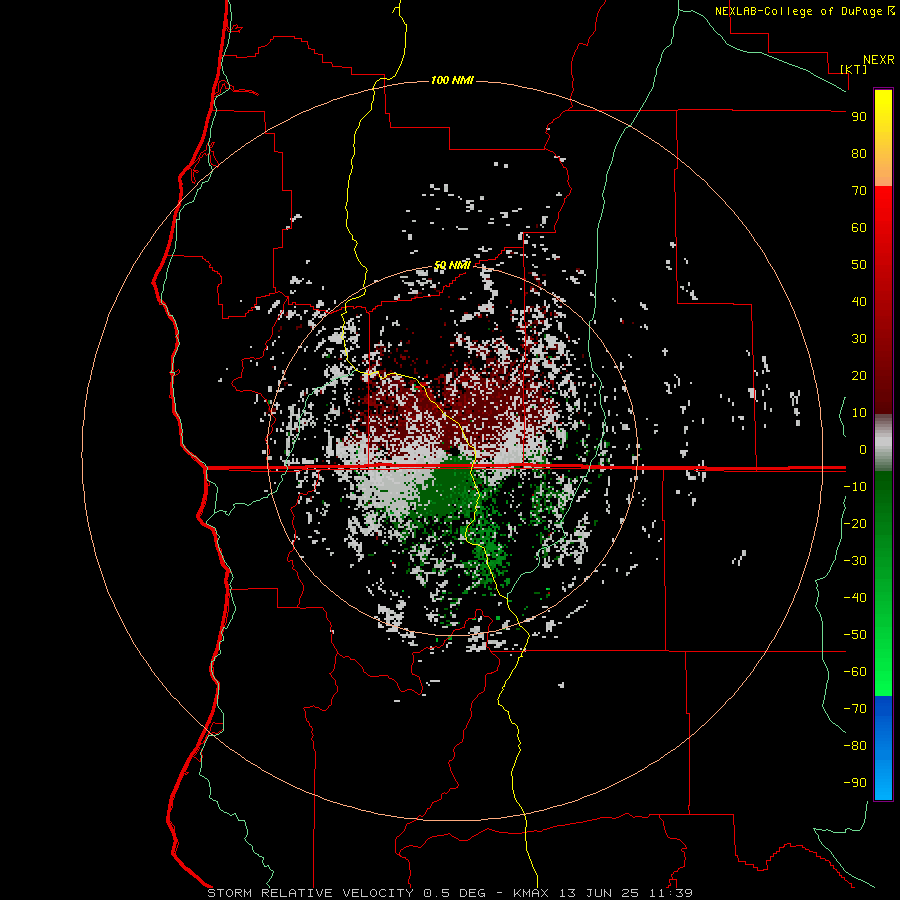Click the blue segment at the color bar bottom
The image size is (900, 900).
click(x=883, y=748)
